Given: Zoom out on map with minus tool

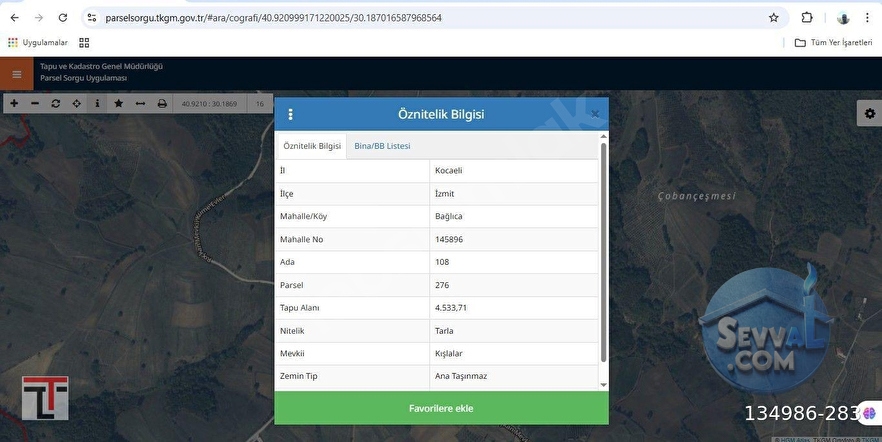Looking at the screenshot, I should click(x=35, y=103).
